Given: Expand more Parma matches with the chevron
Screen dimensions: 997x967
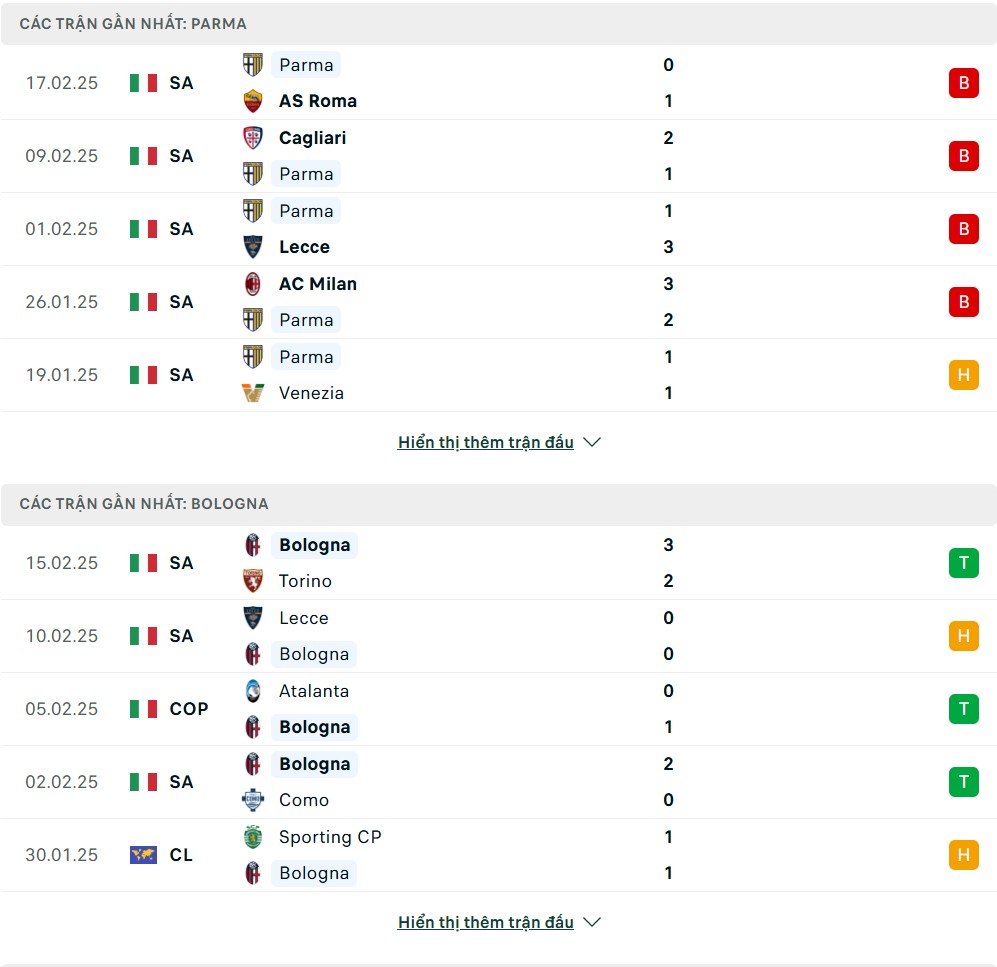Looking at the screenshot, I should tap(592, 442).
